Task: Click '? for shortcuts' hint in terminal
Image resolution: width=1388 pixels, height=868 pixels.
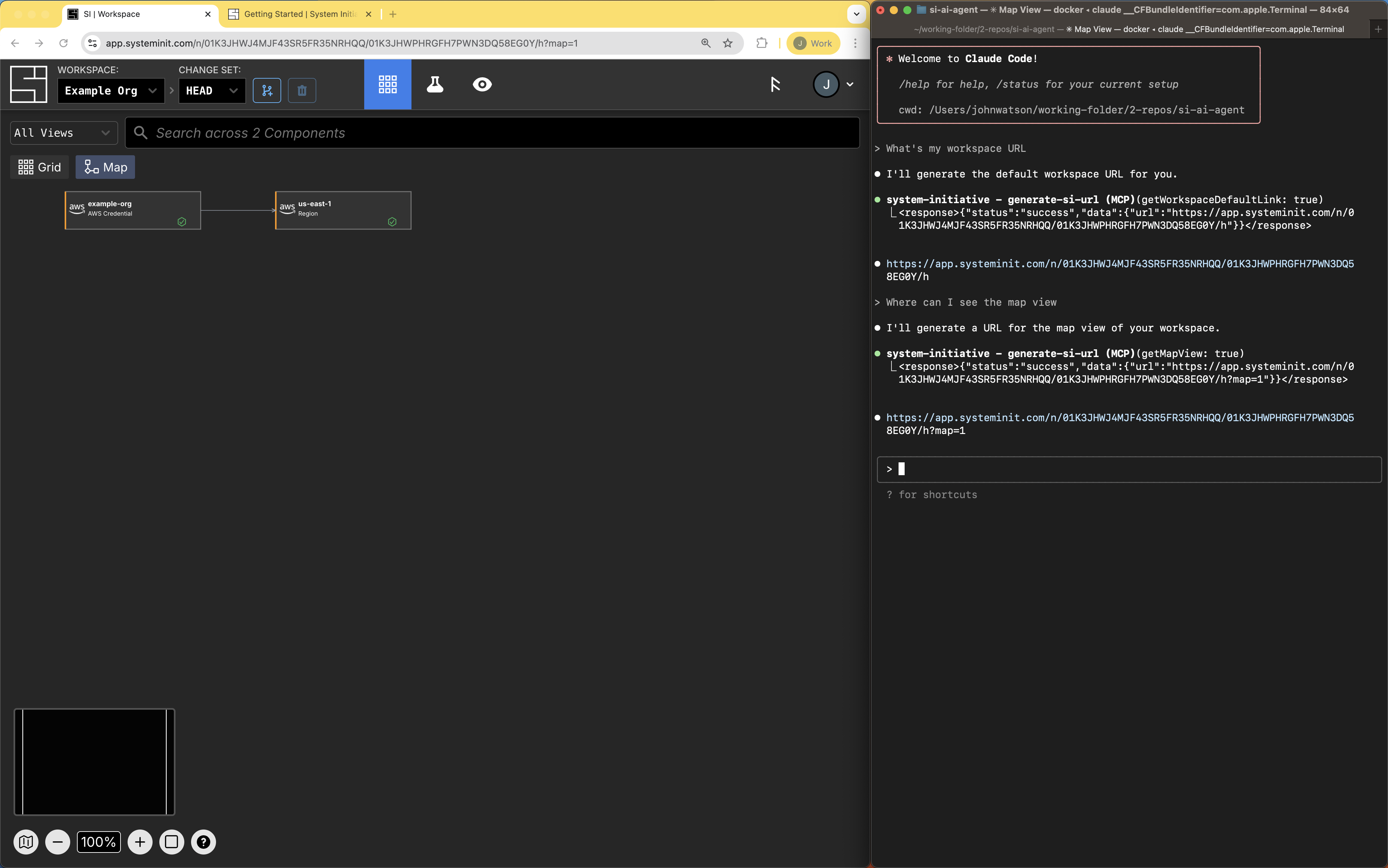Action: point(932,494)
